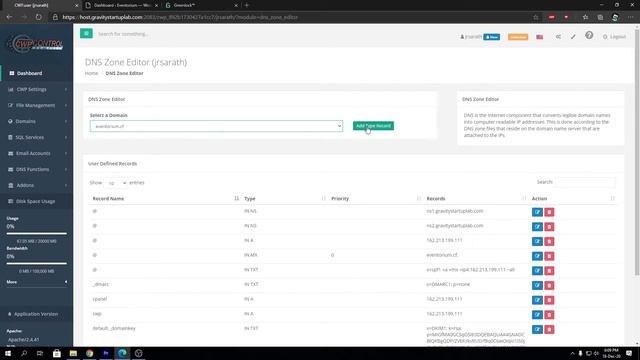Screen dimensions: 640x360
Task: Expand SQL Services in sidebar
Action: click(x=37, y=137)
